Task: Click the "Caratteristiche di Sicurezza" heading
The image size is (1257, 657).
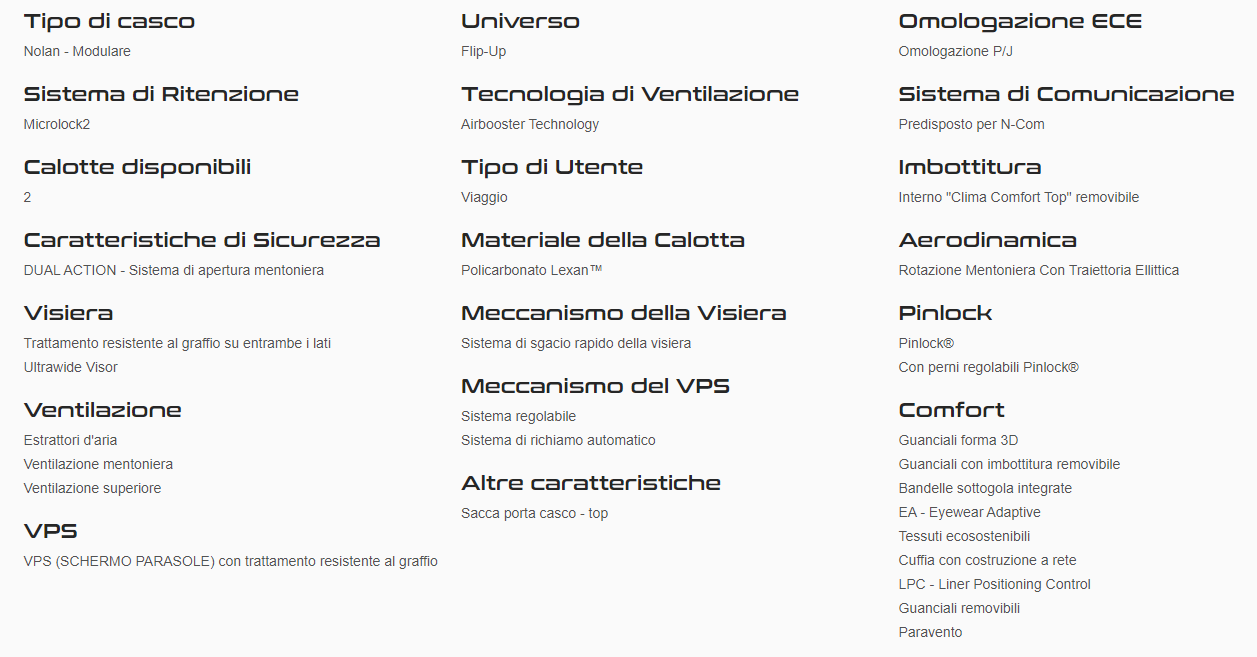Action: (x=202, y=240)
